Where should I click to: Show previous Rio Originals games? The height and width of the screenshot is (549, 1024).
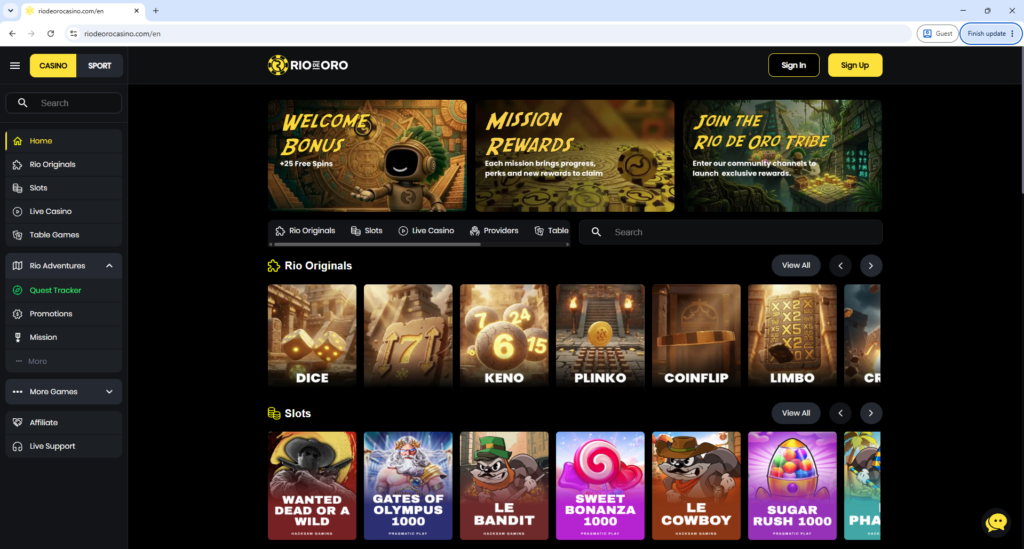(840, 266)
